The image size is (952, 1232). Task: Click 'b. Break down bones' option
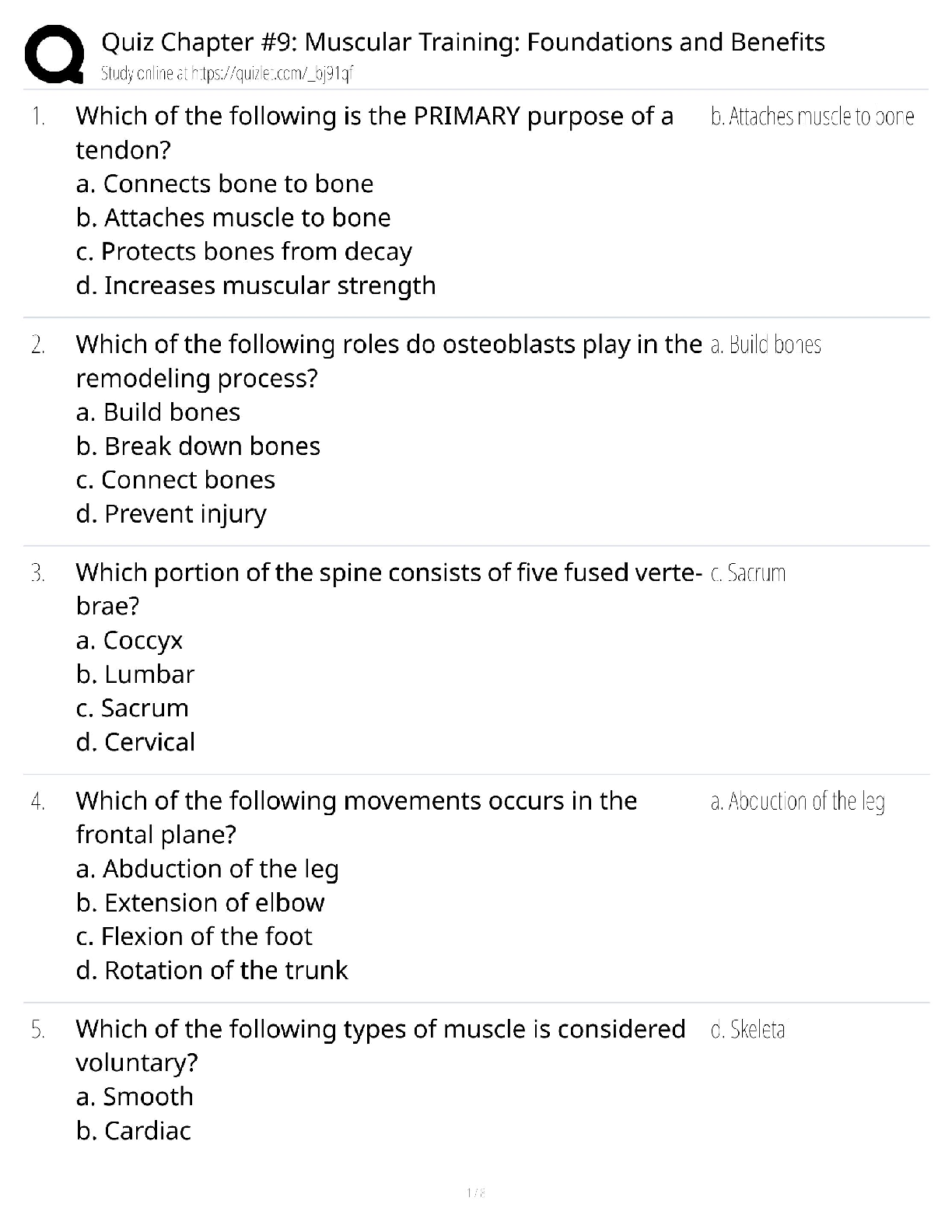[198, 446]
